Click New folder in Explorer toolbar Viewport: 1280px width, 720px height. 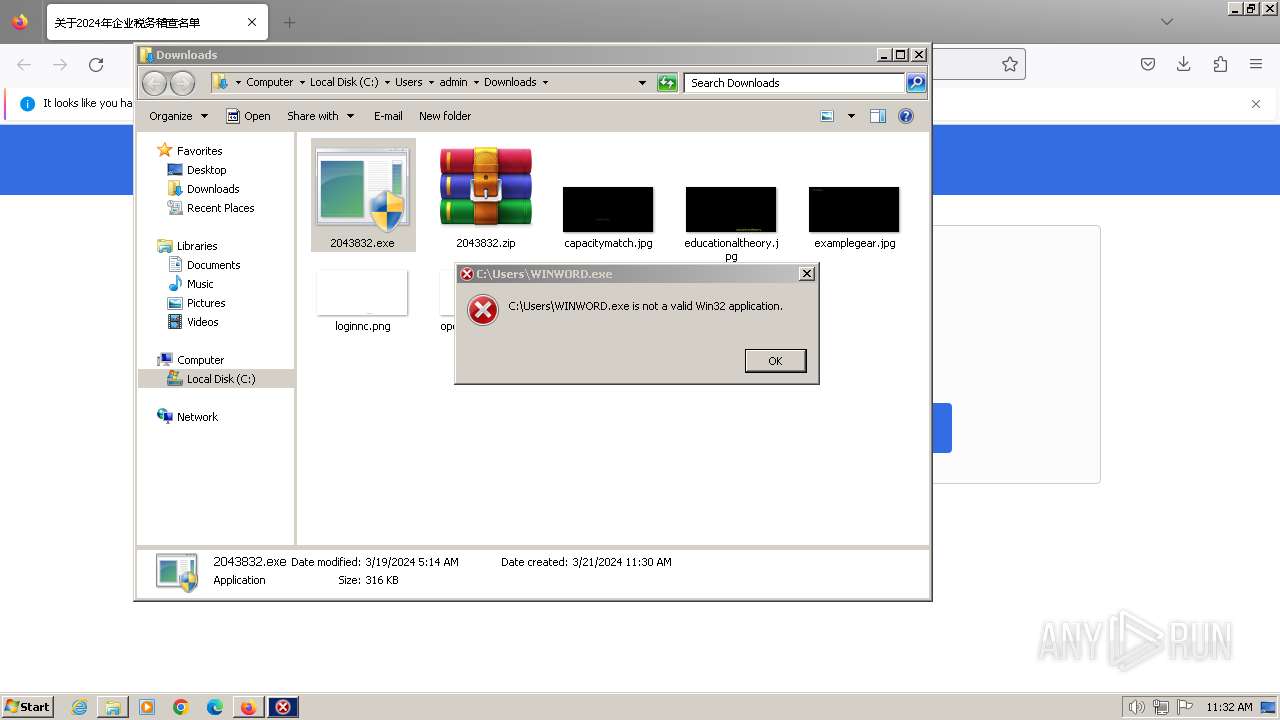pyautogui.click(x=445, y=116)
